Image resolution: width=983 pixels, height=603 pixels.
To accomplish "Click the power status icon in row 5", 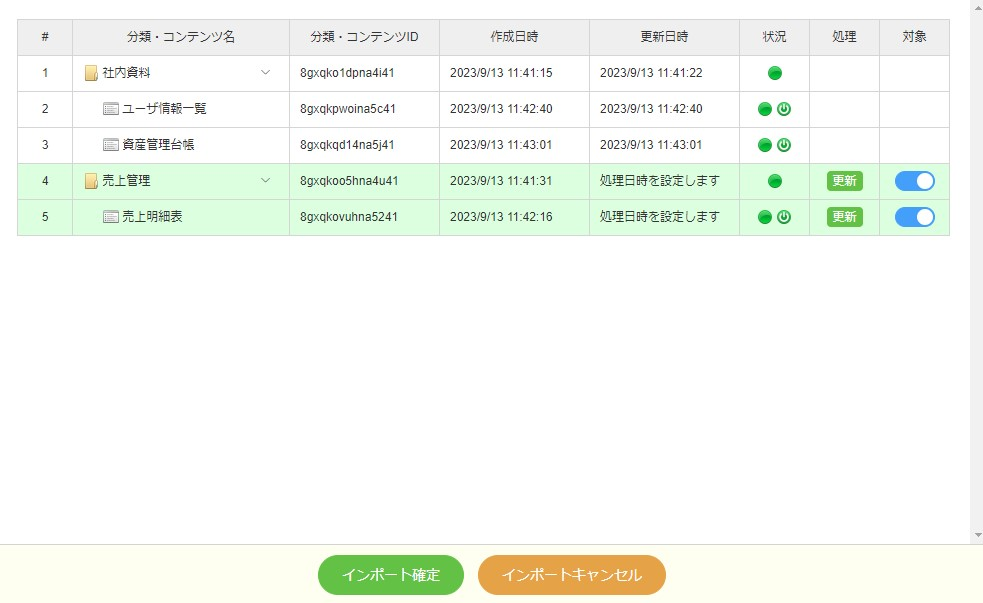I will (x=784, y=217).
